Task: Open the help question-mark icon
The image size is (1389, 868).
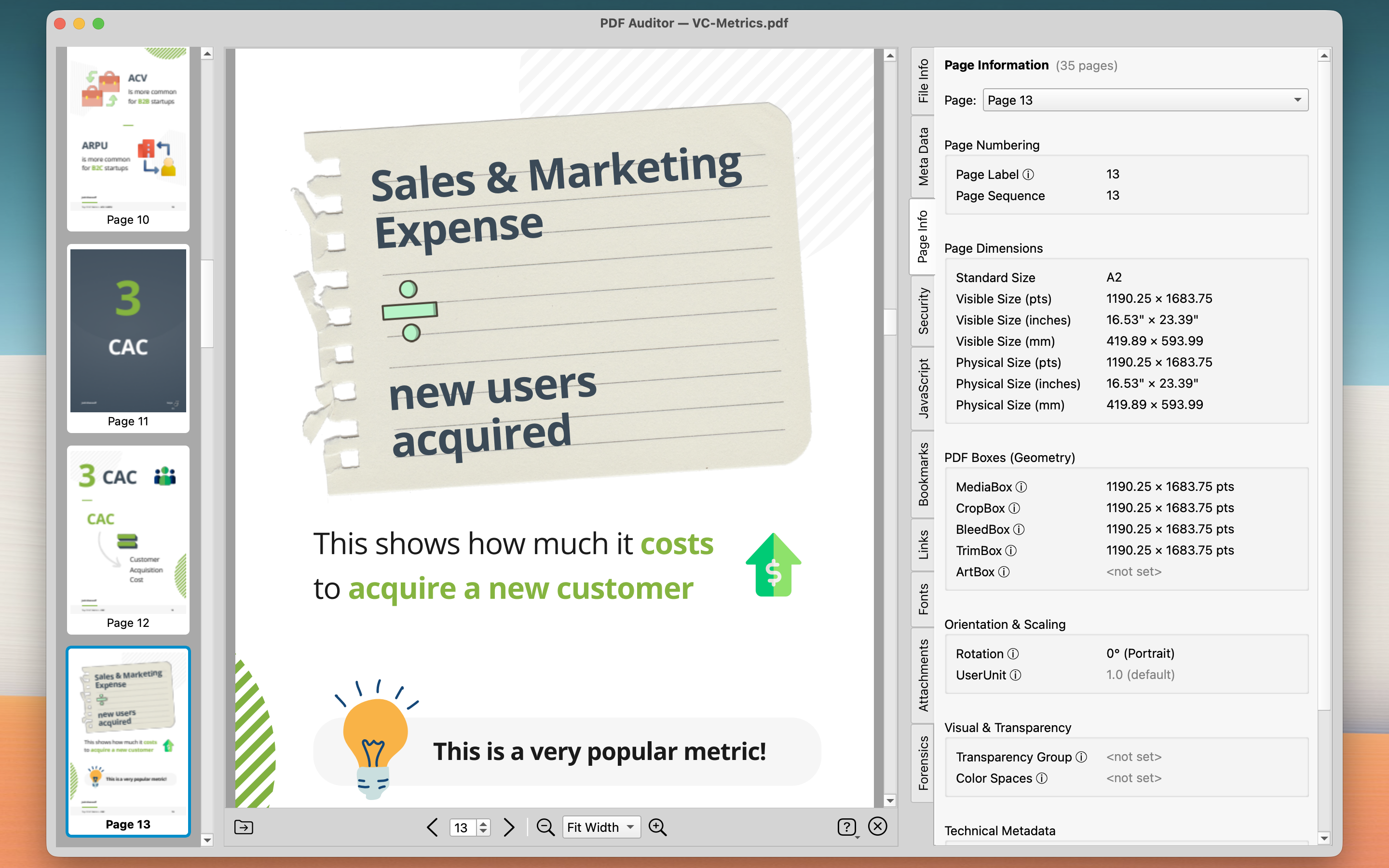Action: point(847,827)
